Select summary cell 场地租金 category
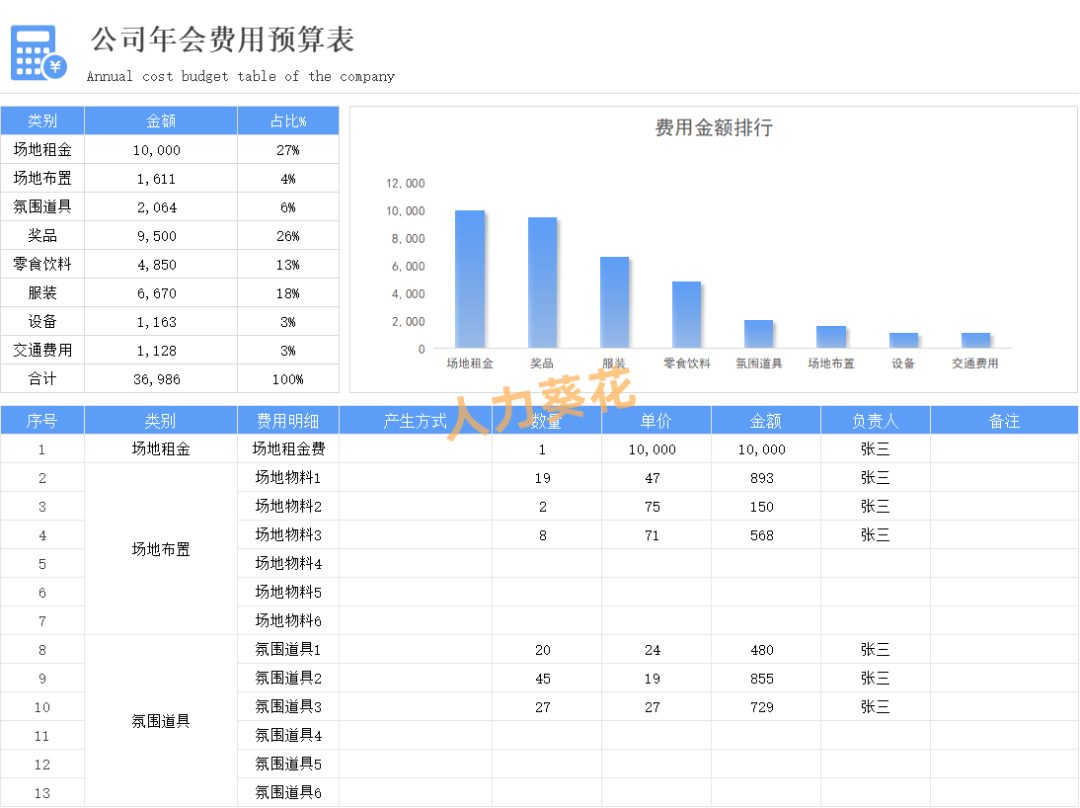1080x808 pixels. click(42, 149)
